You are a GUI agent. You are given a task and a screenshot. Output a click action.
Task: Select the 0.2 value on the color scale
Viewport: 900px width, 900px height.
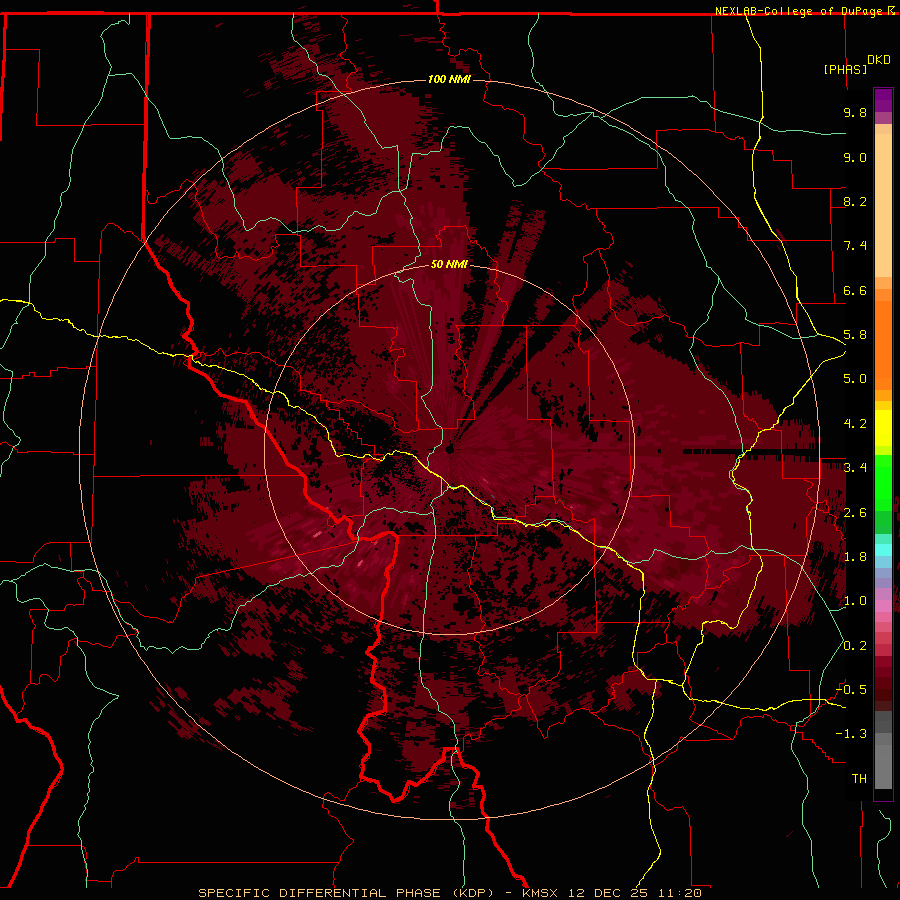point(855,646)
